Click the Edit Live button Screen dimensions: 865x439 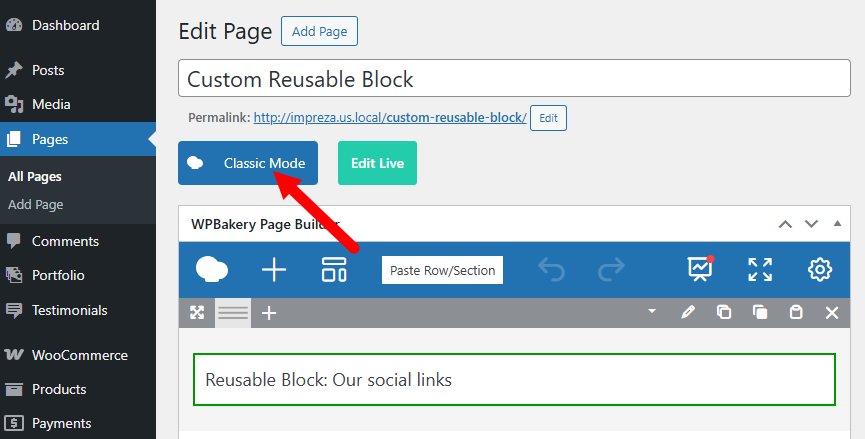[377, 163]
